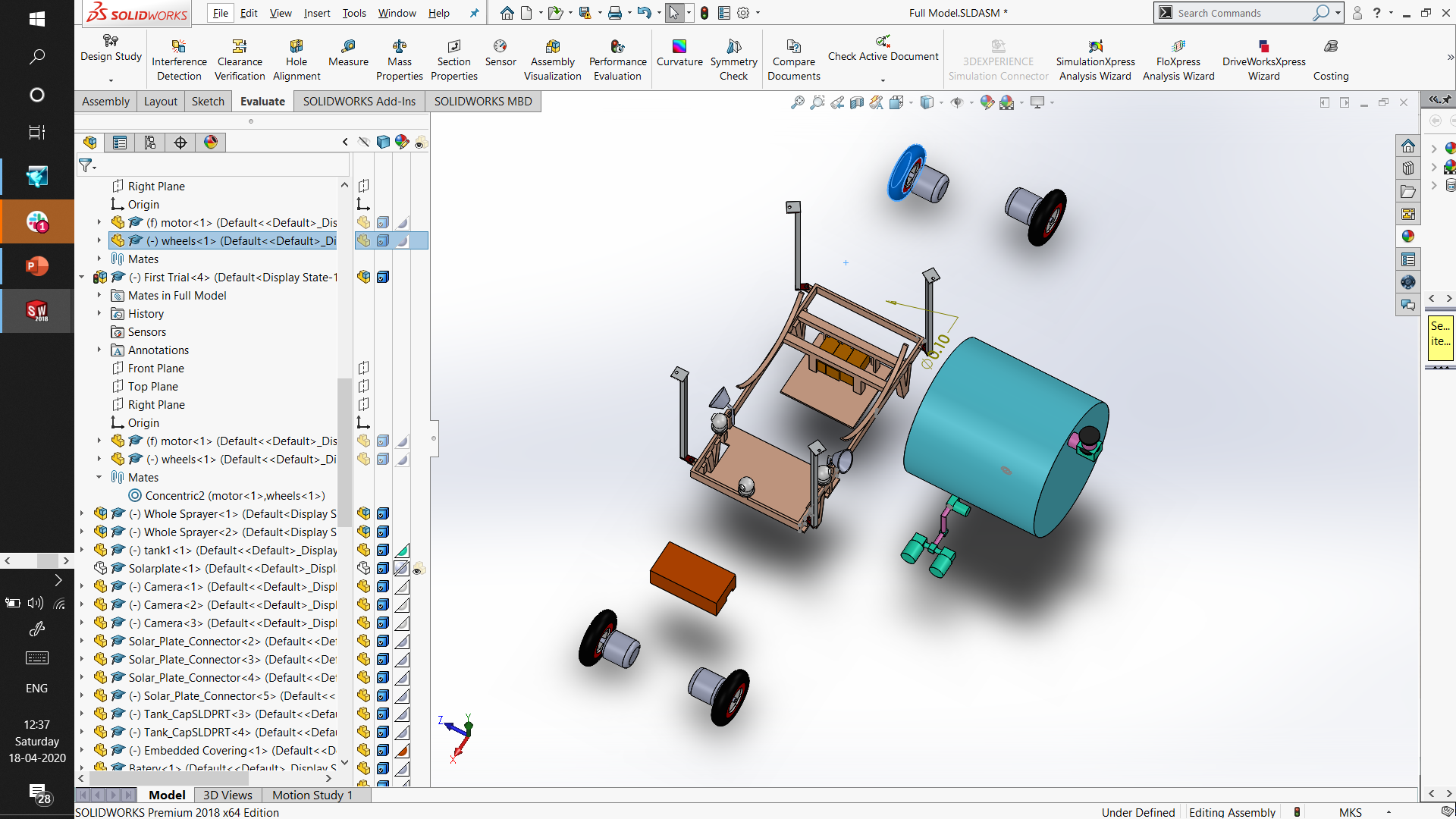Open the DisplayManager appearance tab icon
Screen dimensions: 1456x819
pos(211,143)
